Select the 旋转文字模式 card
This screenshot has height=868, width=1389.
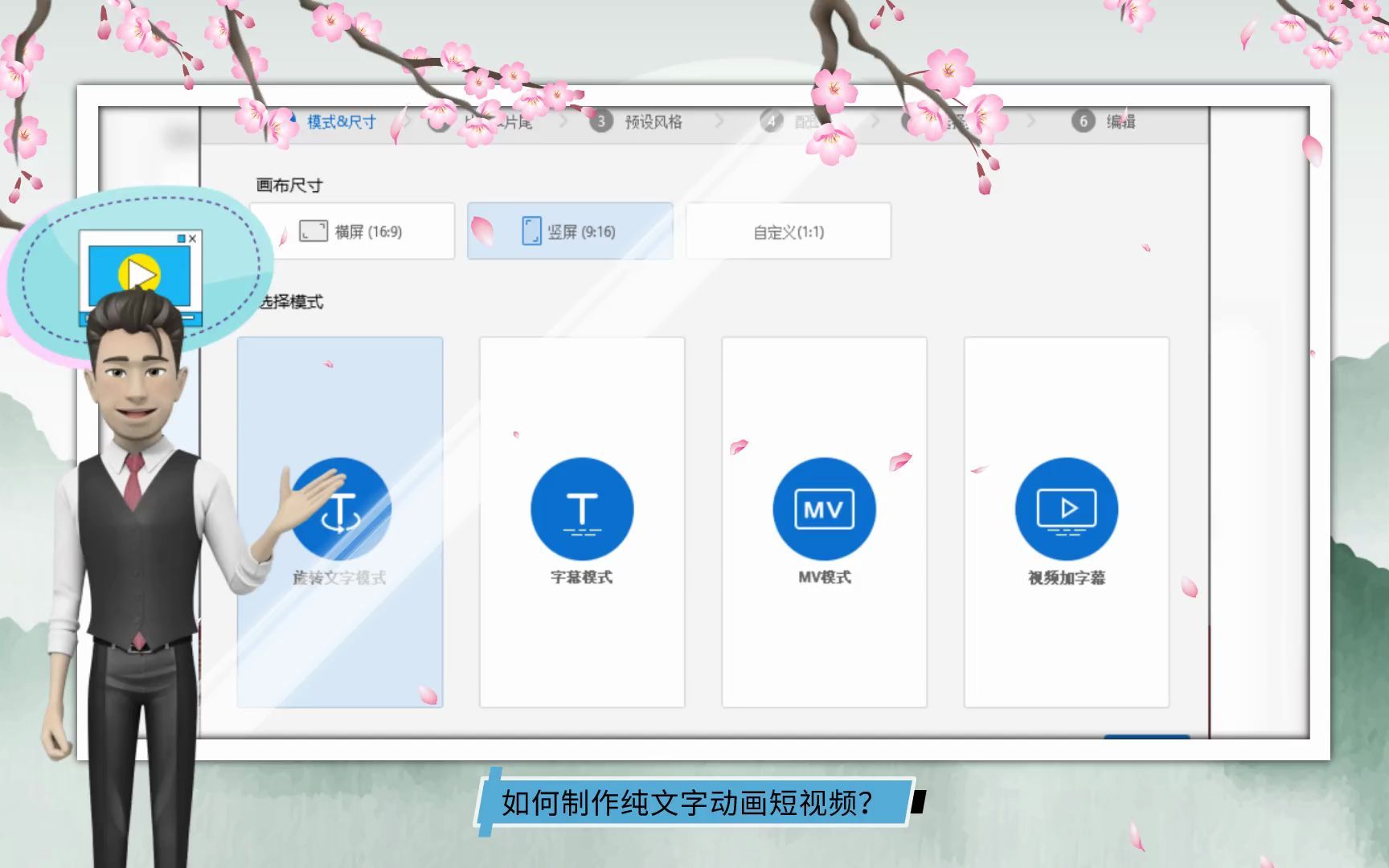pyautogui.click(x=340, y=522)
